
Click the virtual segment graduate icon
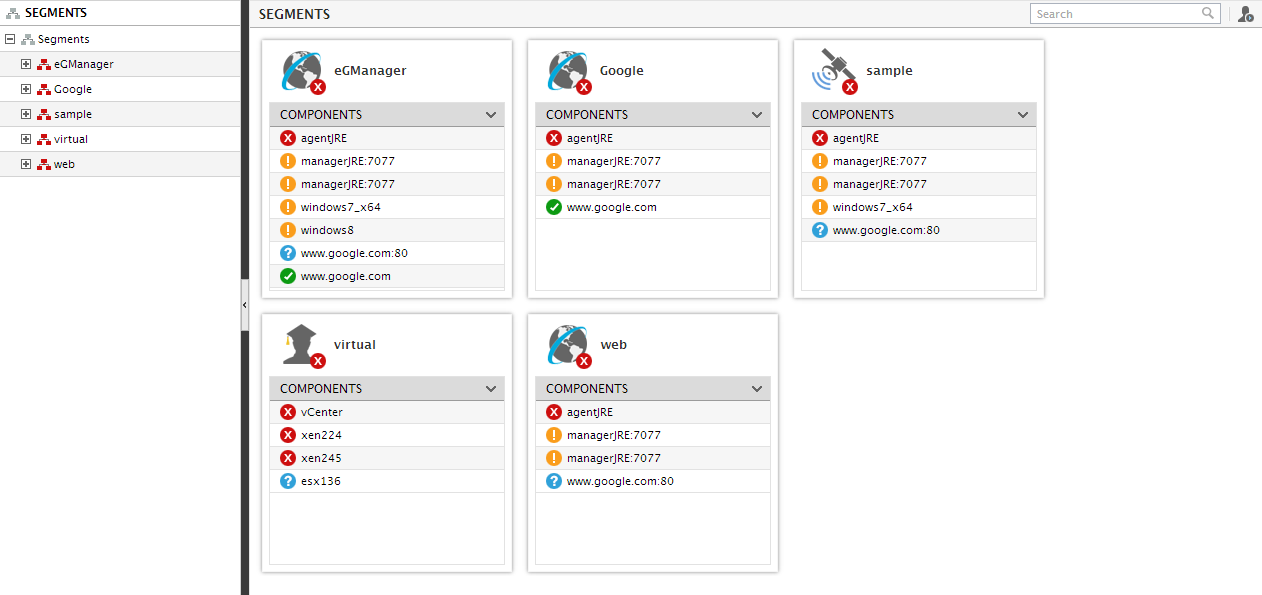click(x=303, y=346)
